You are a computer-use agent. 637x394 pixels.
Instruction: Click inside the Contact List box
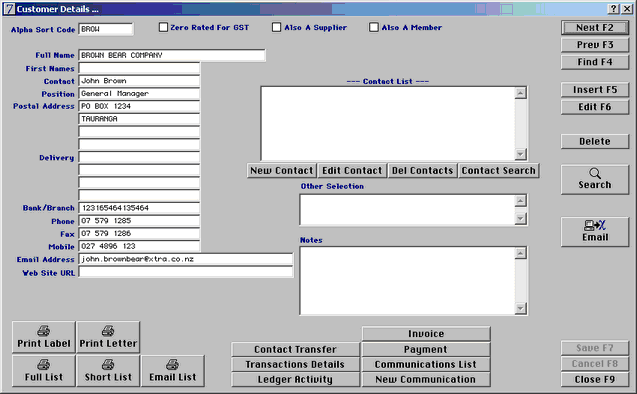click(x=388, y=123)
